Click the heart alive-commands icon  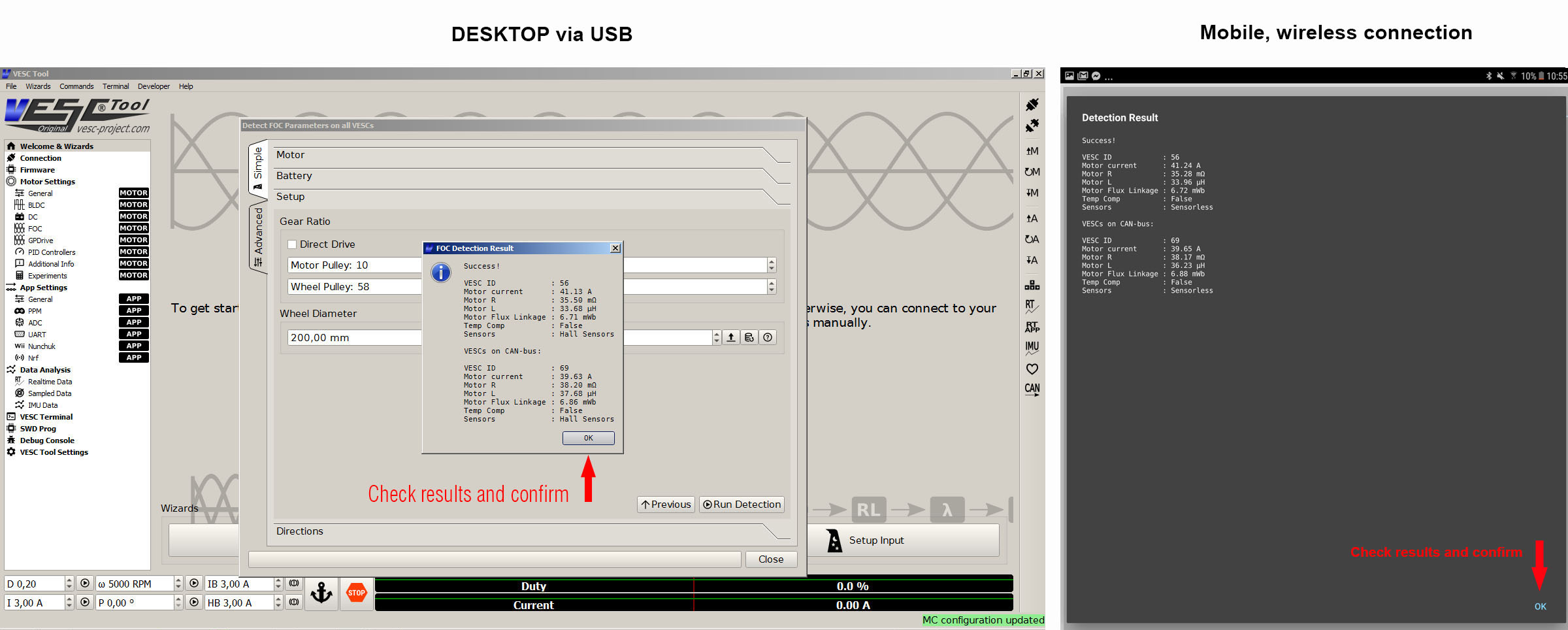[x=1032, y=369]
